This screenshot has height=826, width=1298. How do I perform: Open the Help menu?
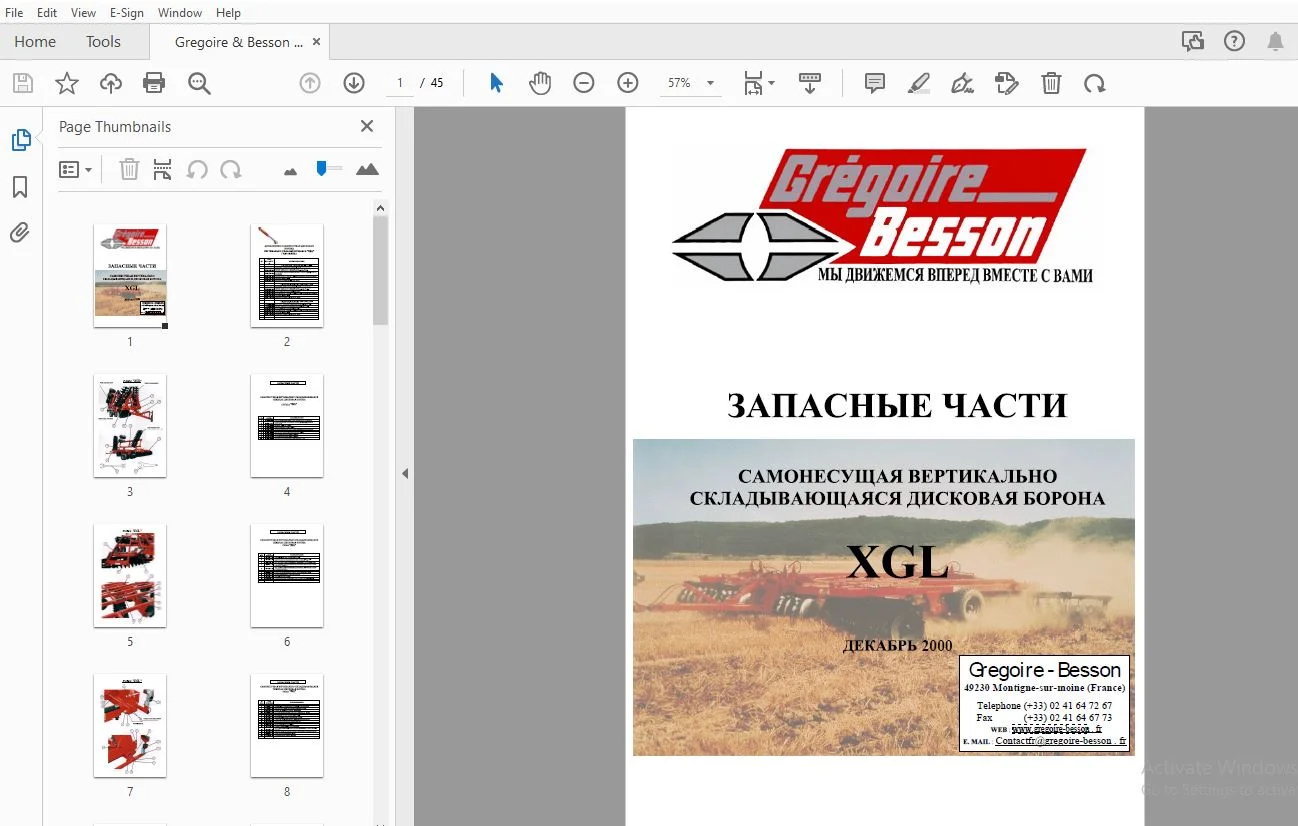point(228,13)
